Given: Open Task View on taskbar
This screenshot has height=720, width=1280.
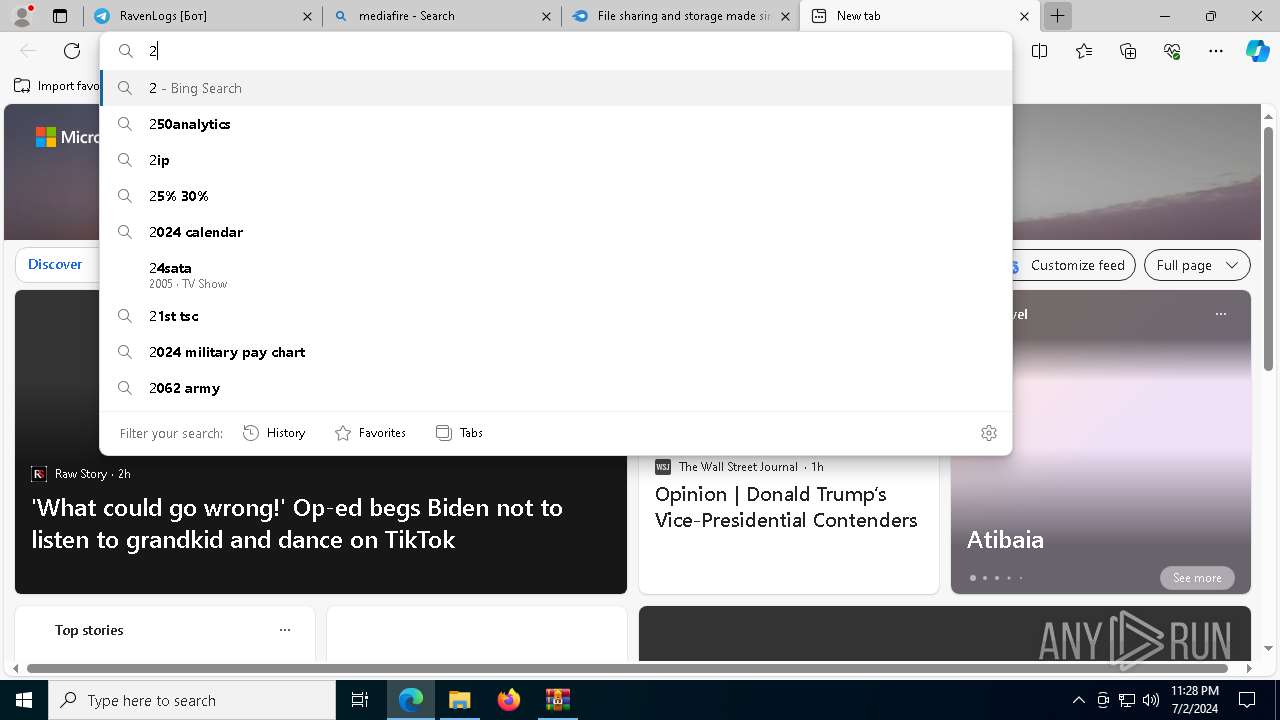Looking at the screenshot, I should [360, 700].
